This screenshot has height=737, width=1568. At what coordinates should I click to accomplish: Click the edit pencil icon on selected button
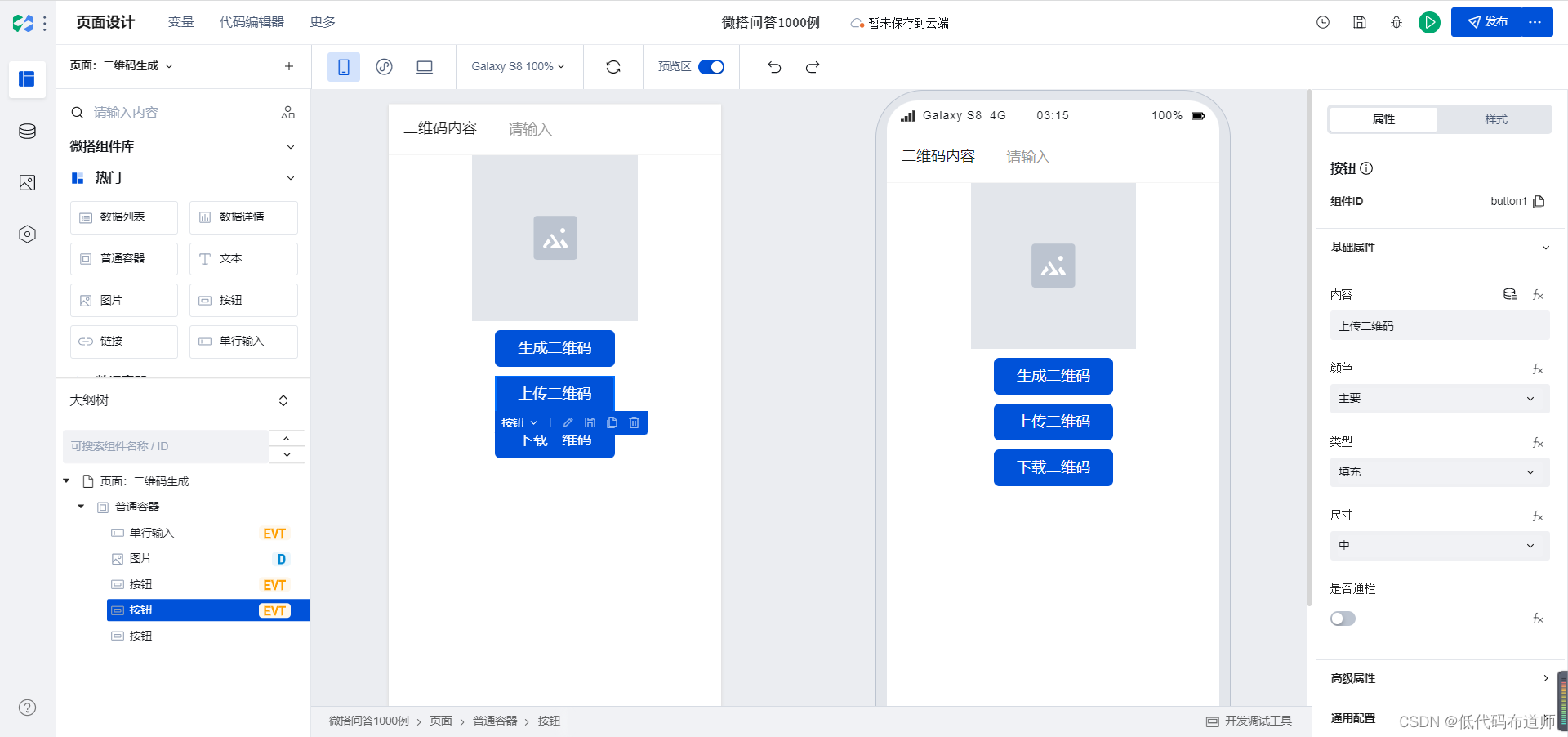pos(568,422)
